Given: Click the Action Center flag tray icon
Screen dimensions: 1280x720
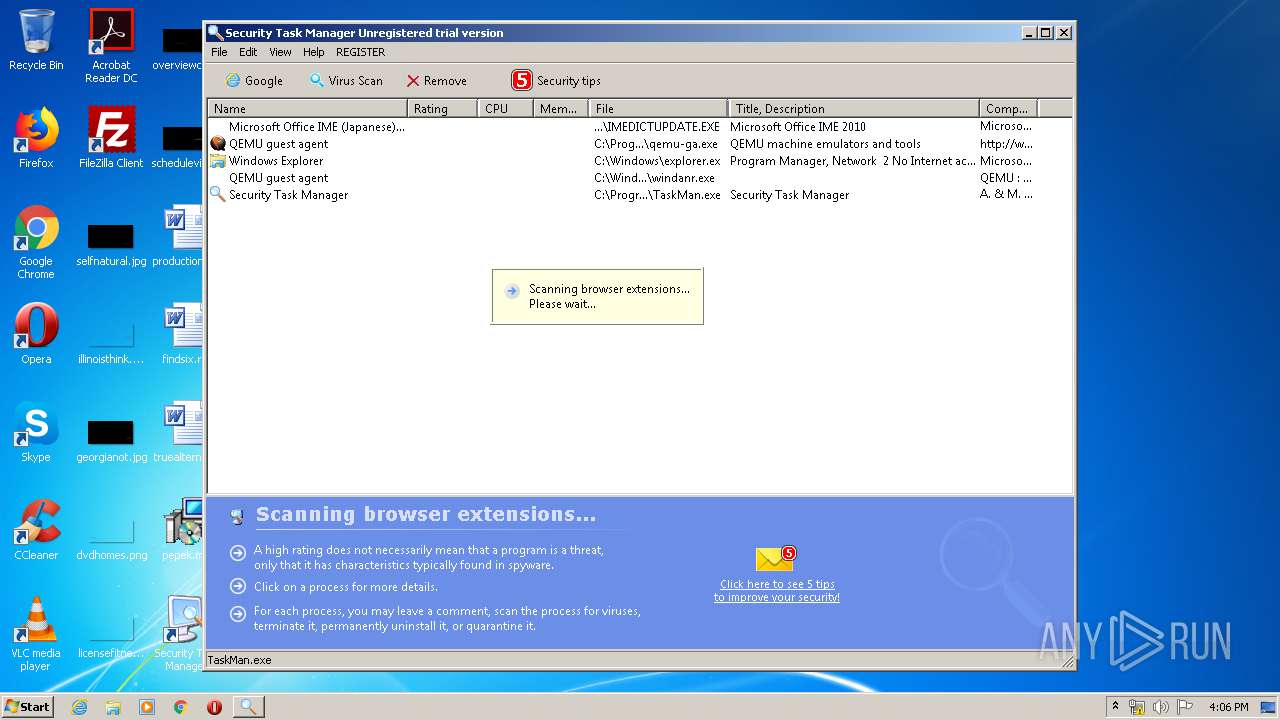Looking at the screenshot, I should pyautogui.click(x=1184, y=707).
